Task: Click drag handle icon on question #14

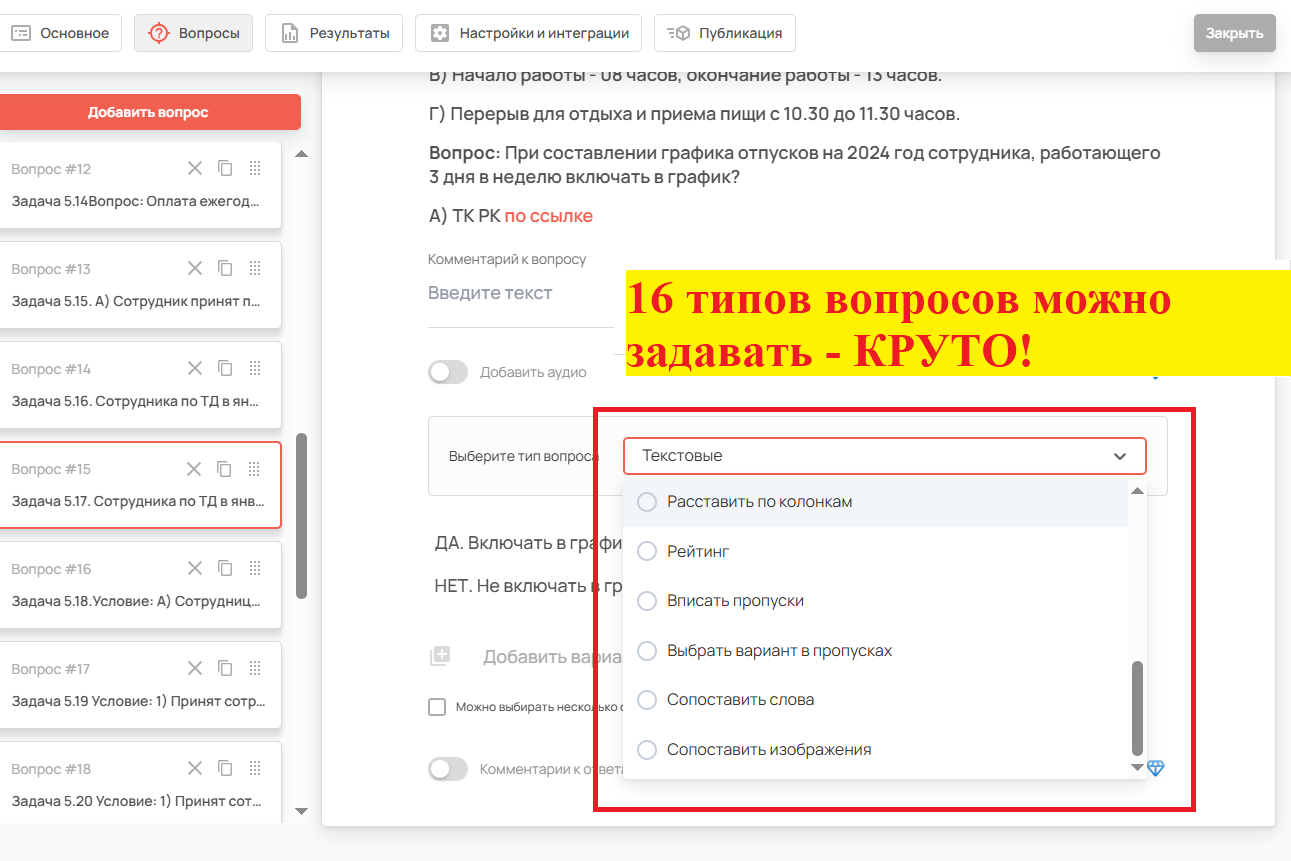Action: click(x=254, y=369)
